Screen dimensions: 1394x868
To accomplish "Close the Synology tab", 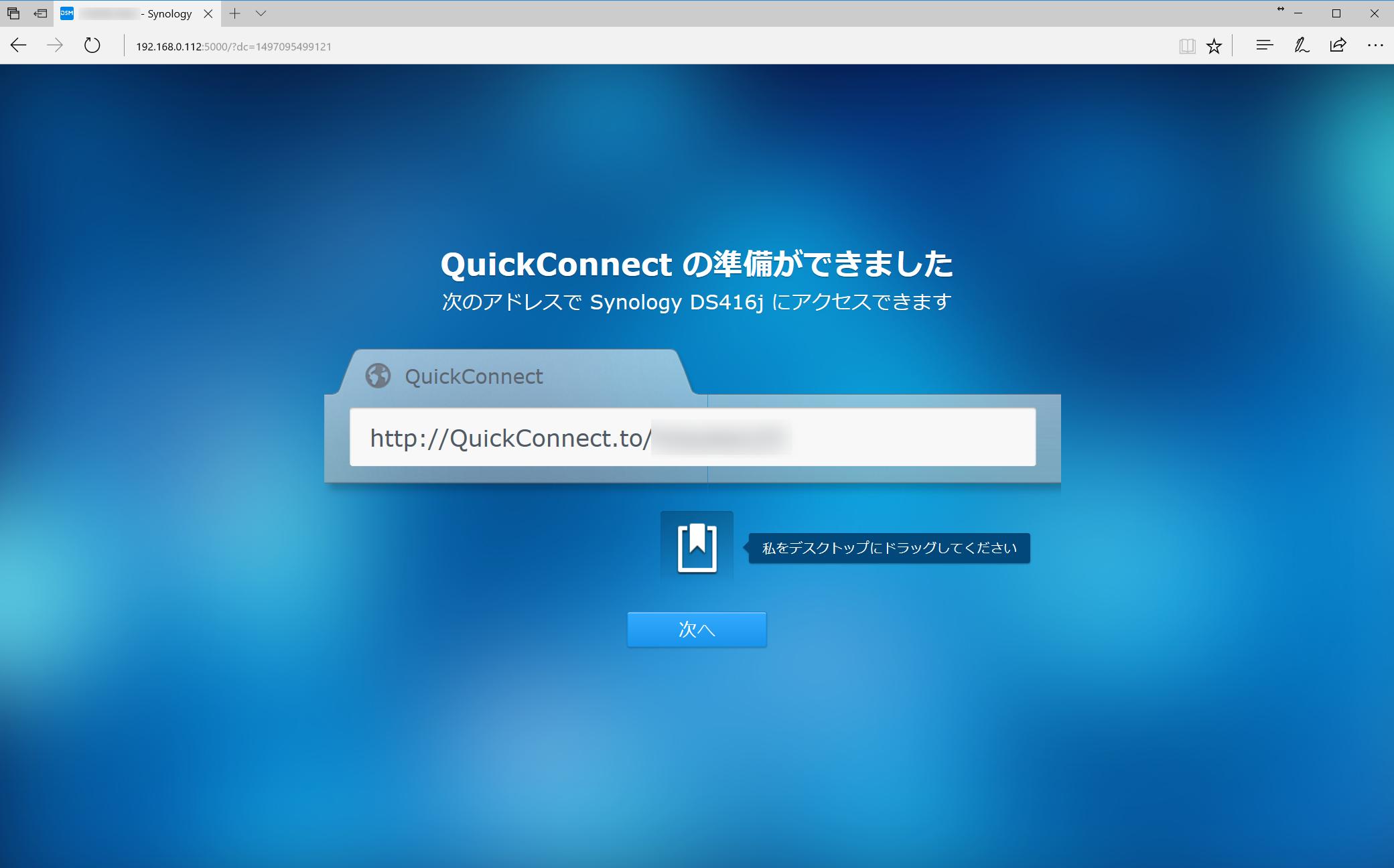I will pos(208,13).
